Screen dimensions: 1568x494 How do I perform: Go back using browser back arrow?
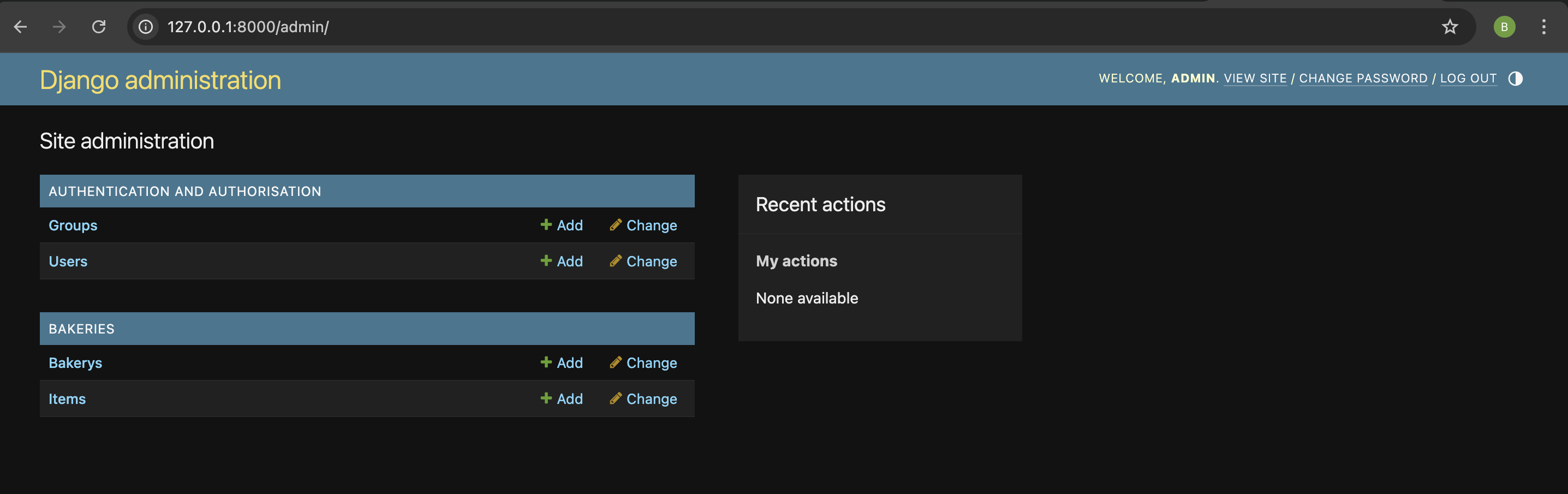point(21,27)
